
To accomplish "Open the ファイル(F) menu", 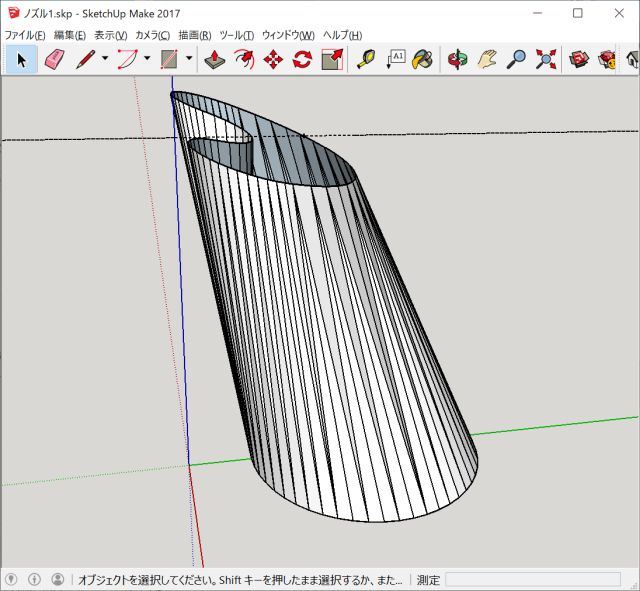I will pyautogui.click(x=25, y=35).
